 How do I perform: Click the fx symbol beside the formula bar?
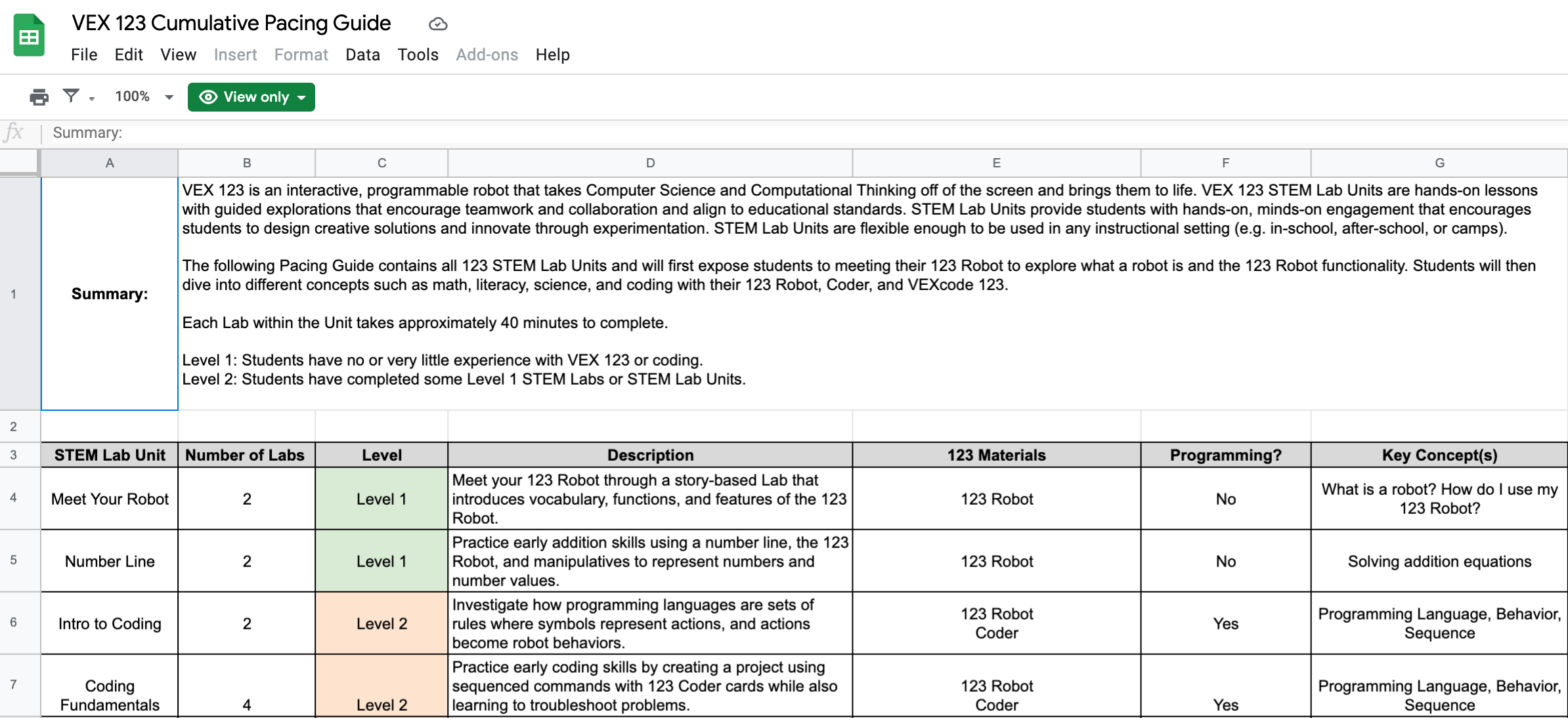pyautogui.click(x=14, y=132)
